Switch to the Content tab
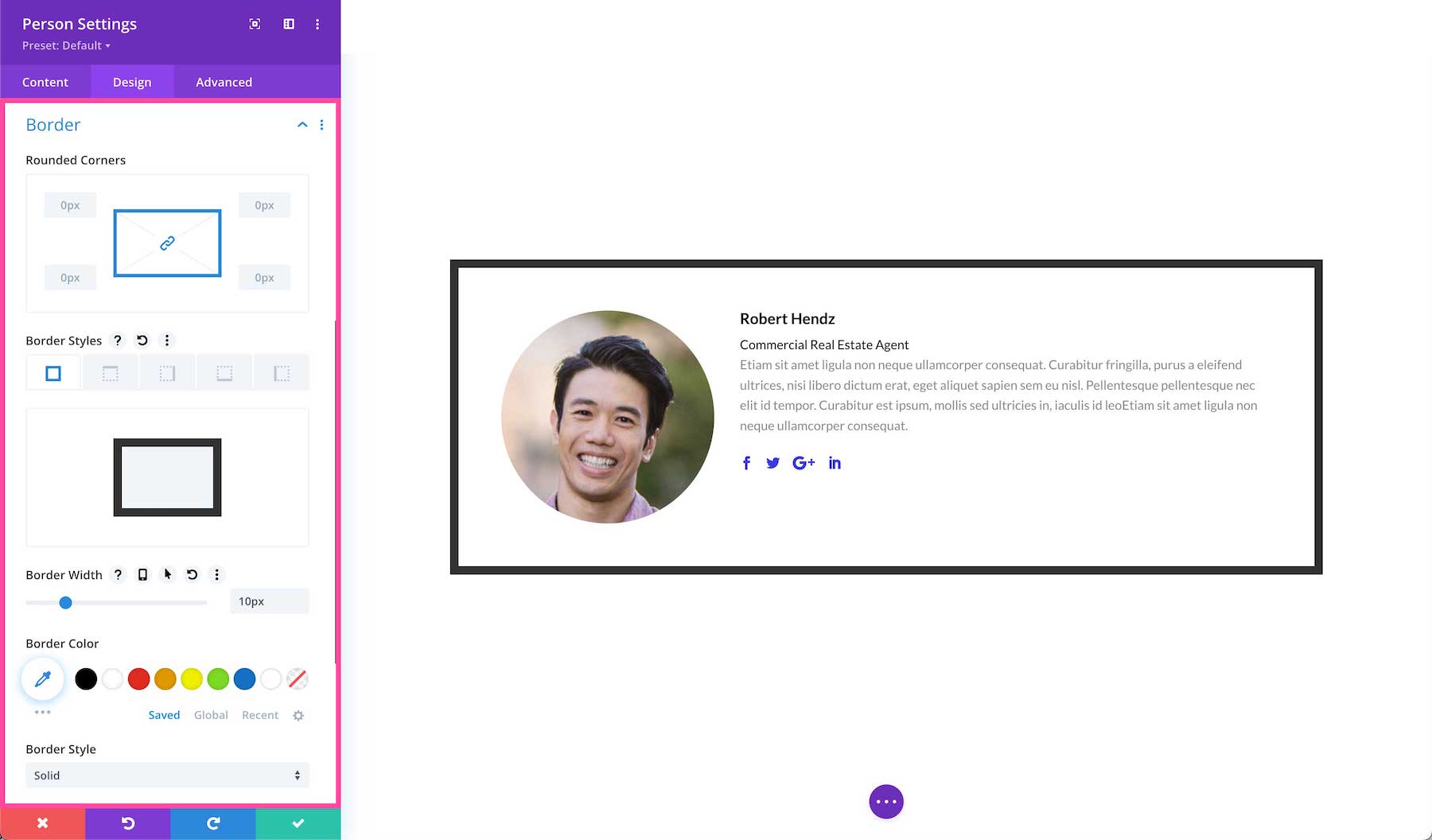Screen dimensions: 1432x840 (45, 82)
